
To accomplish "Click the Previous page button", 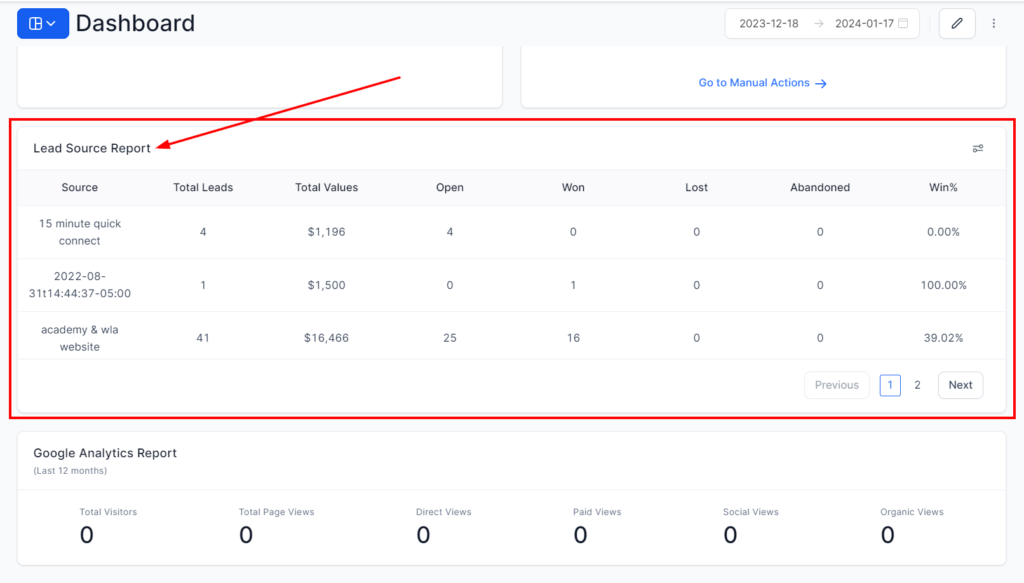I will click(836, 385).
